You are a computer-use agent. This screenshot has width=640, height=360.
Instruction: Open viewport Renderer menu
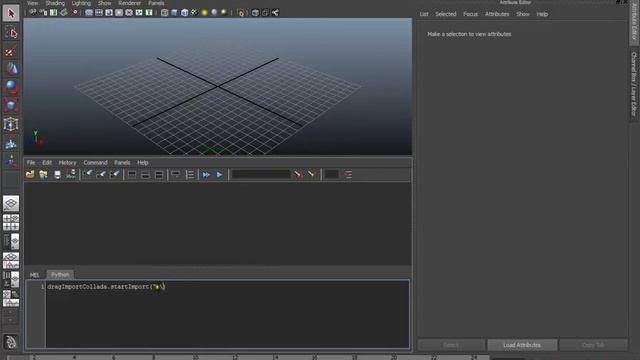(129, 3)
